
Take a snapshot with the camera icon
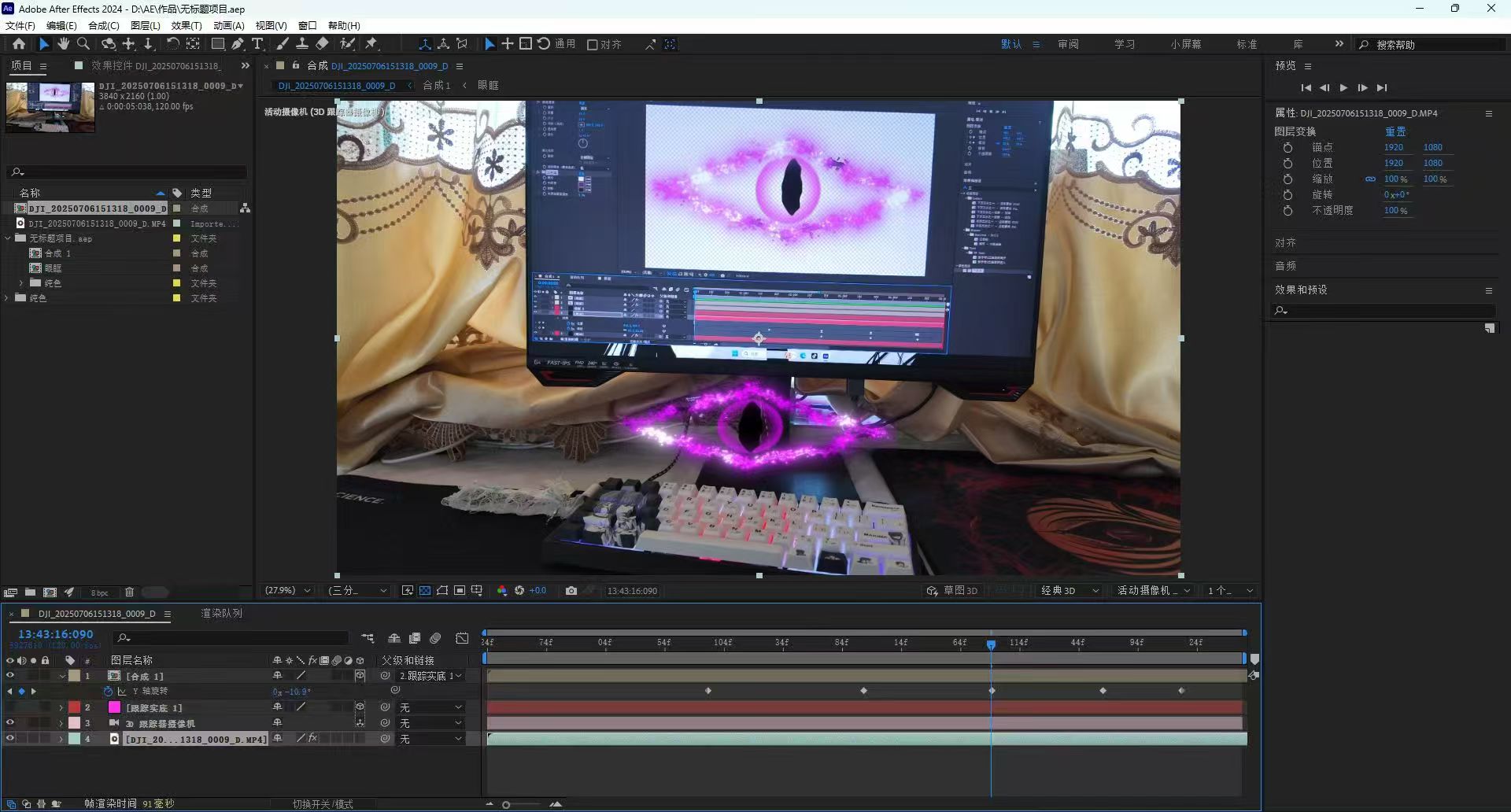pos(571,591)
